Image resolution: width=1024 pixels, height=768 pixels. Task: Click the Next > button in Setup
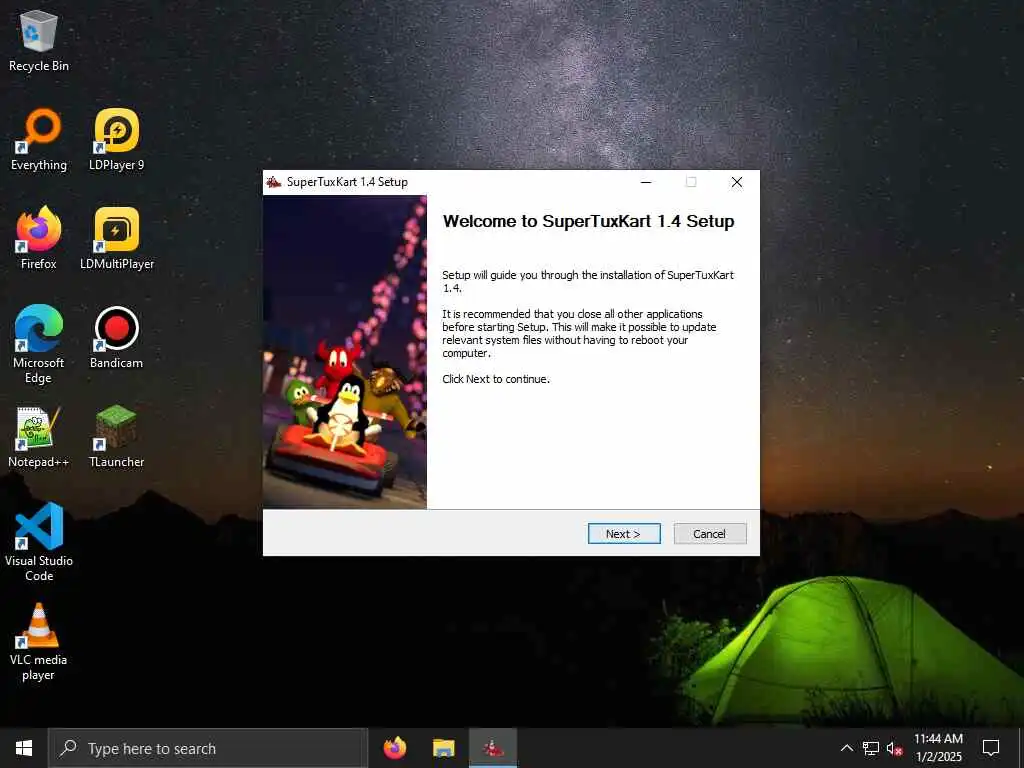pos(624,534)
